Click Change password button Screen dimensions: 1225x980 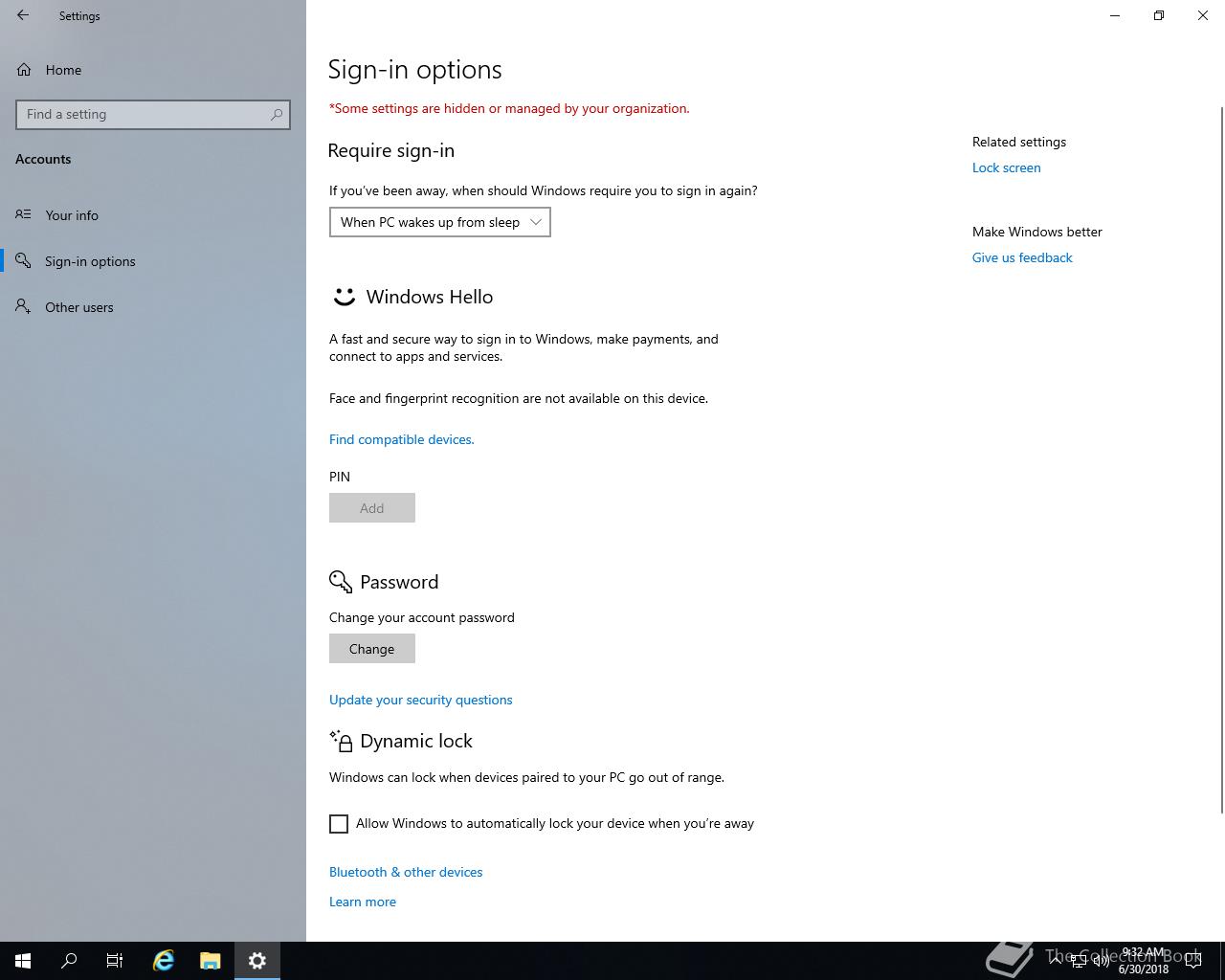coord(372,649)
